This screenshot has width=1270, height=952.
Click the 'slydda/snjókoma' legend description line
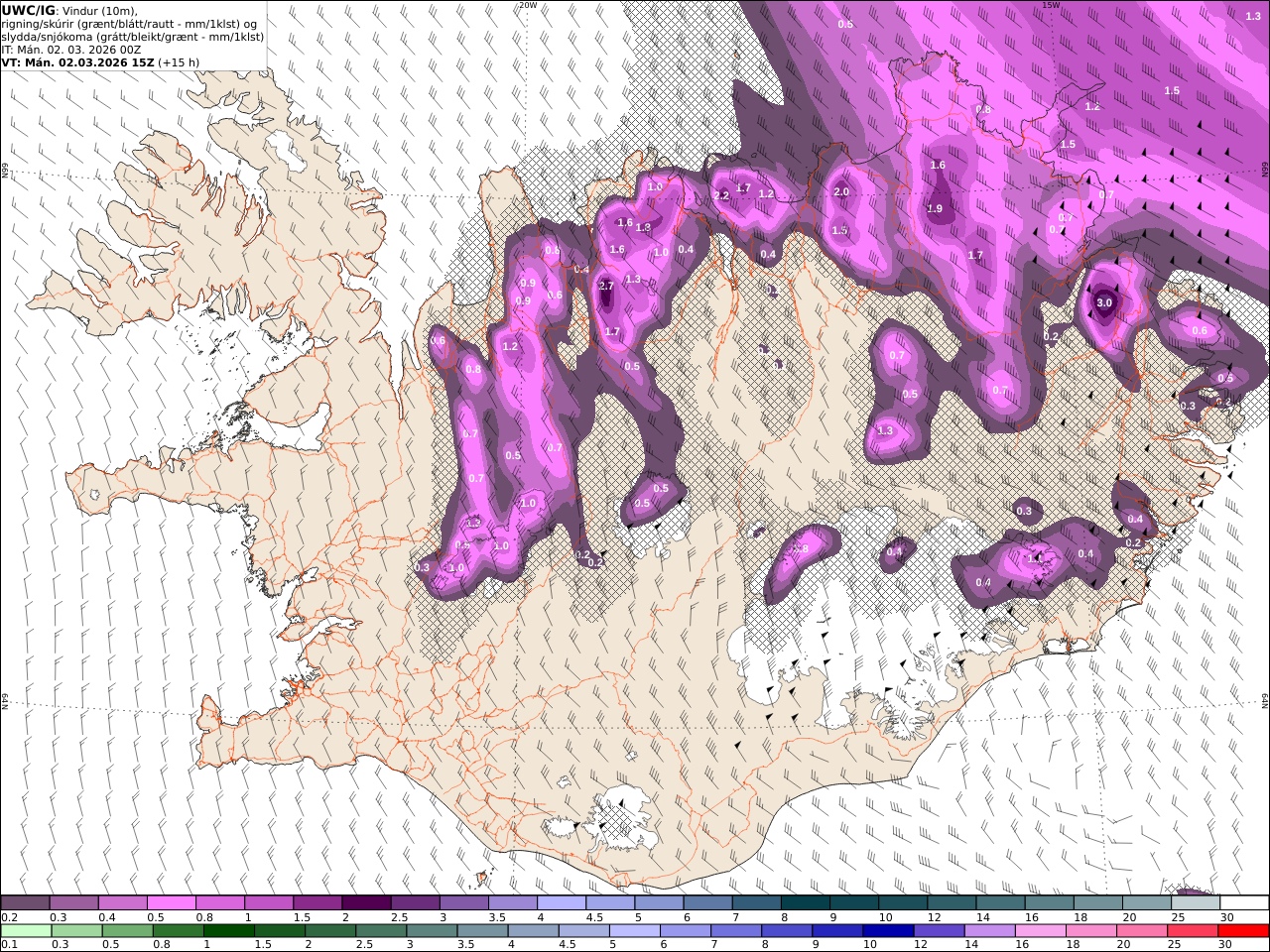[133, 37]
